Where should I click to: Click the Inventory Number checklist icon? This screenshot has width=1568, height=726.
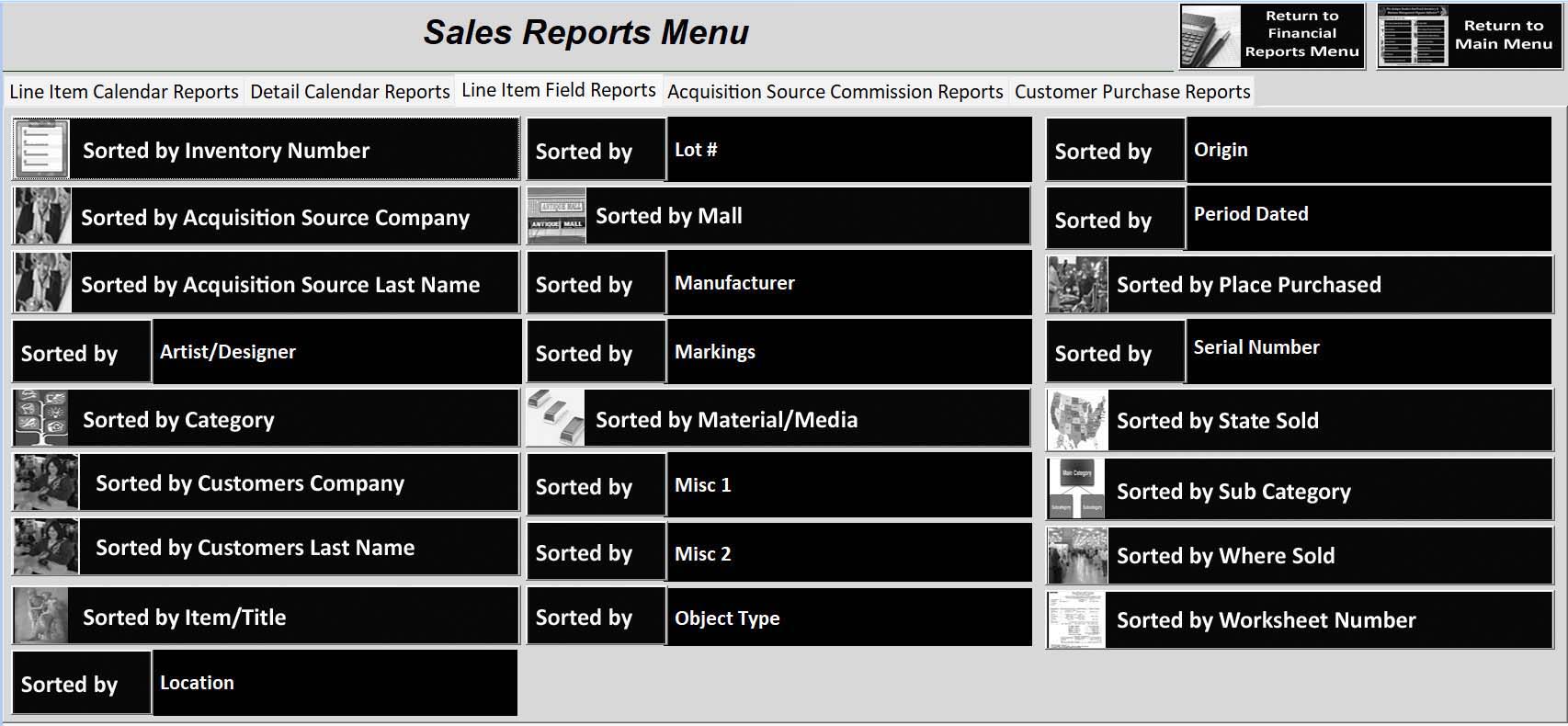coord(41,149)
